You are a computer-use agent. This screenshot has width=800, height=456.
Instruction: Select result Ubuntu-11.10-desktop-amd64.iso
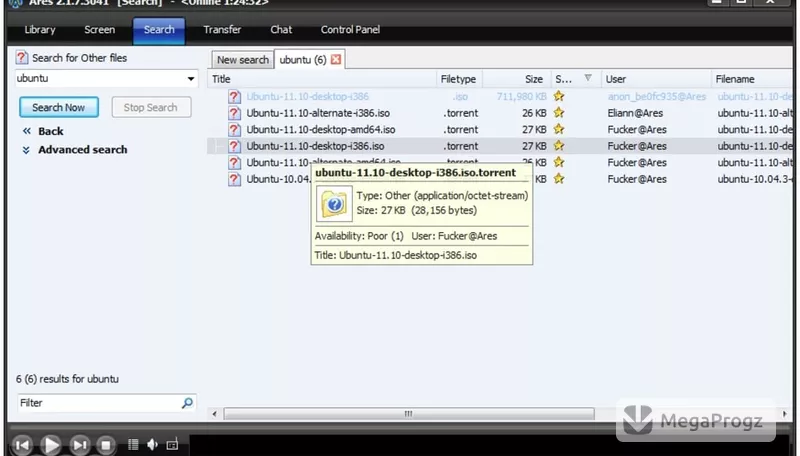coord(321,130)
